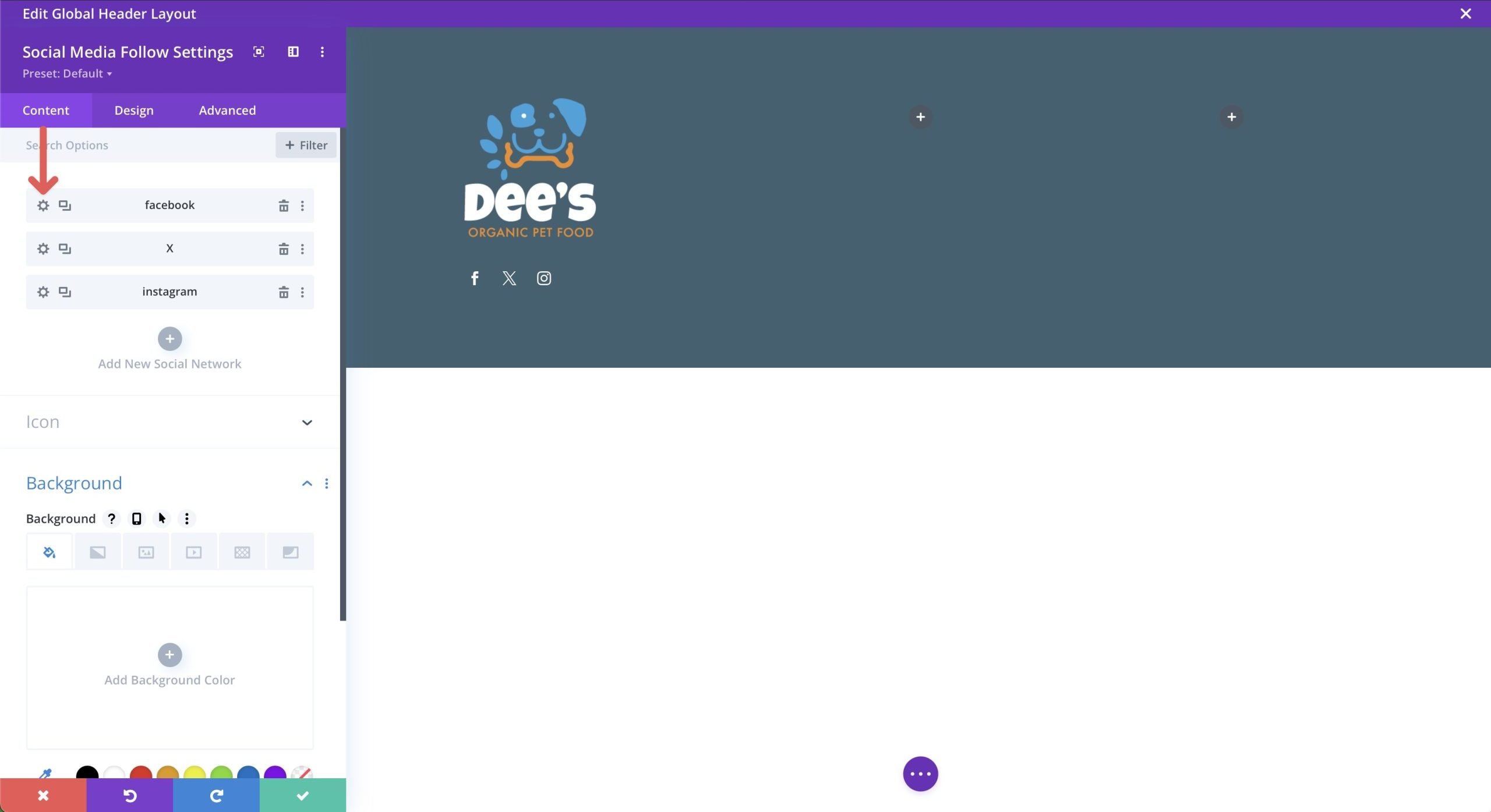Click the duplicate module icon for facebook
Image resolution: width=1491 pixels, height=812 pixels.
[63, 205]
